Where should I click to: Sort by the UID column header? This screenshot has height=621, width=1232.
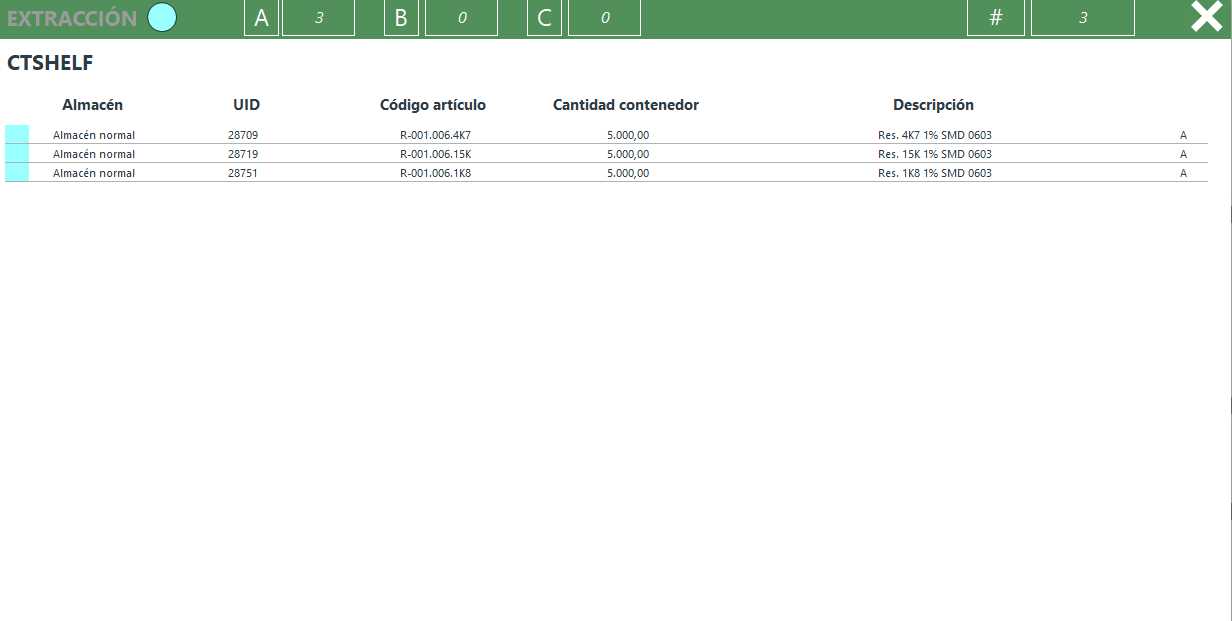246,105
